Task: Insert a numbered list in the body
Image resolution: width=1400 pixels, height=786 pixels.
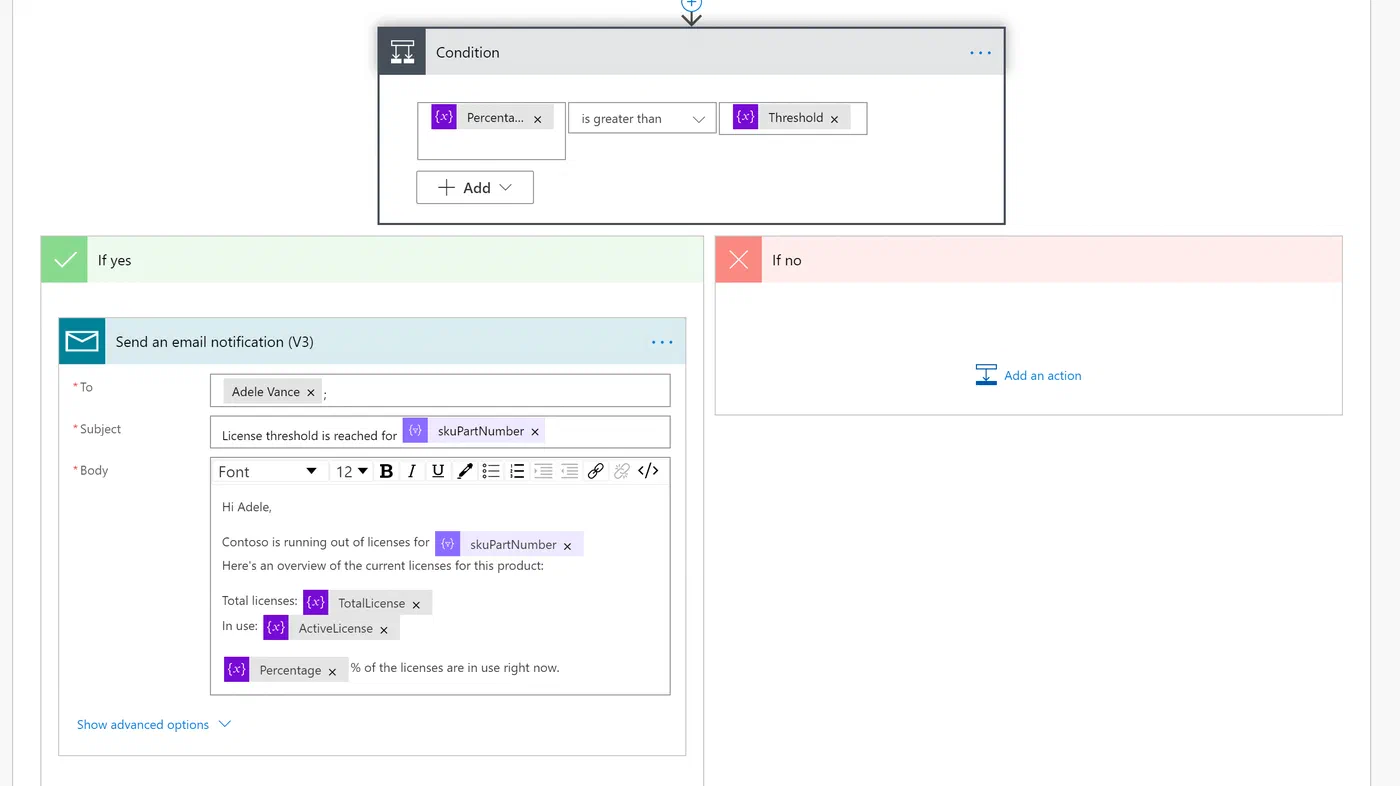Action: (517, 472)
